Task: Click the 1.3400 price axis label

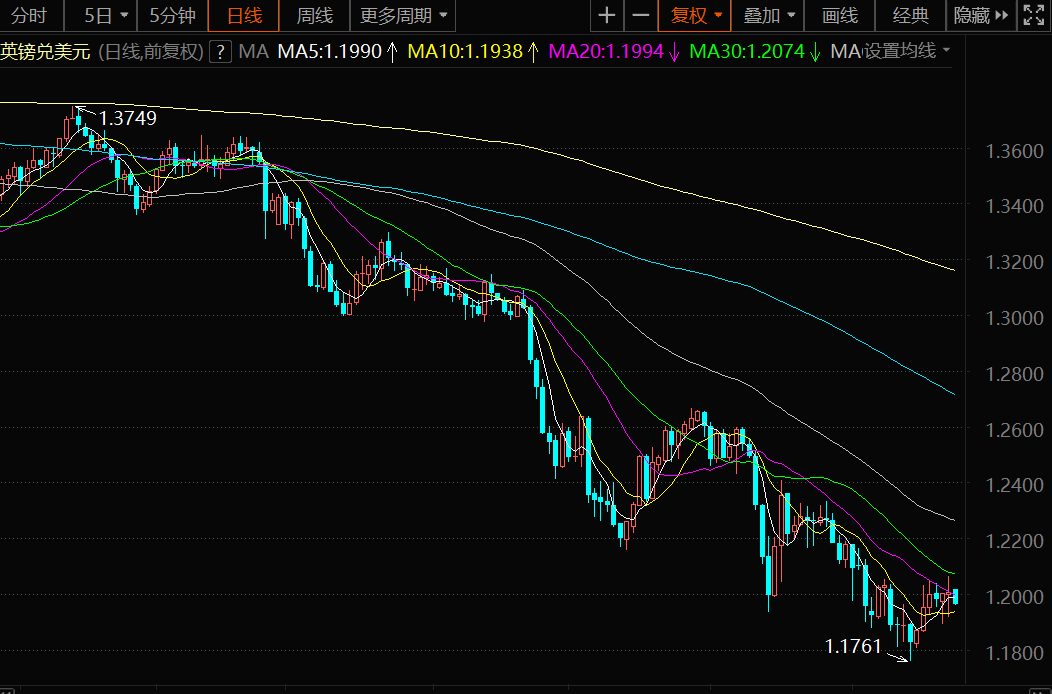Action: coord(1014,206)
